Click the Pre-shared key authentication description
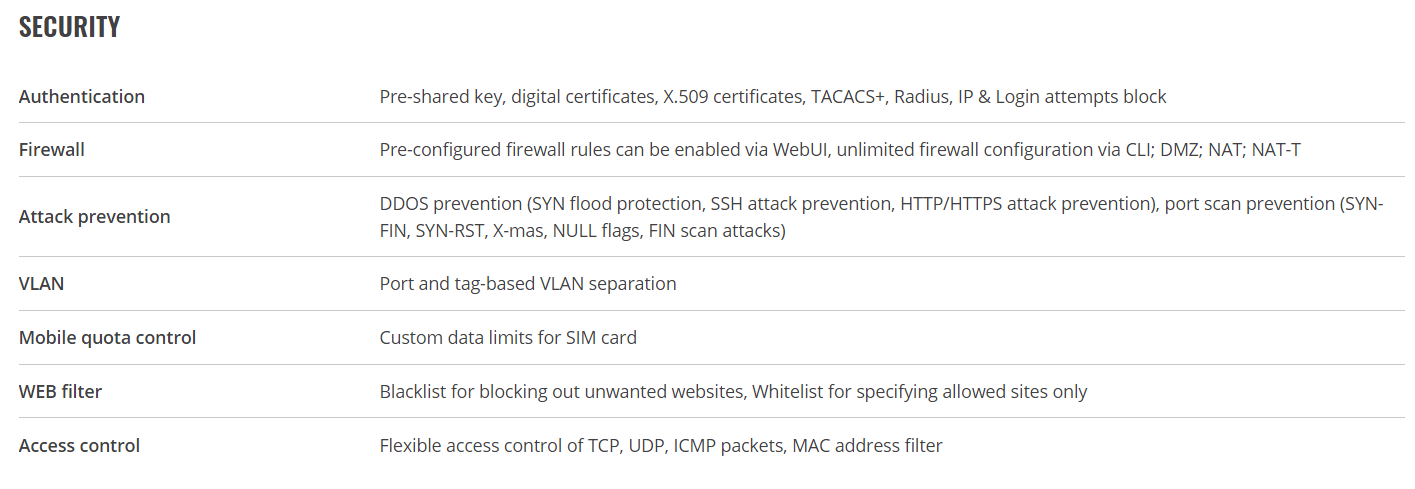The width and height of the screenshot is (1415, 489). tap(773, 96)
